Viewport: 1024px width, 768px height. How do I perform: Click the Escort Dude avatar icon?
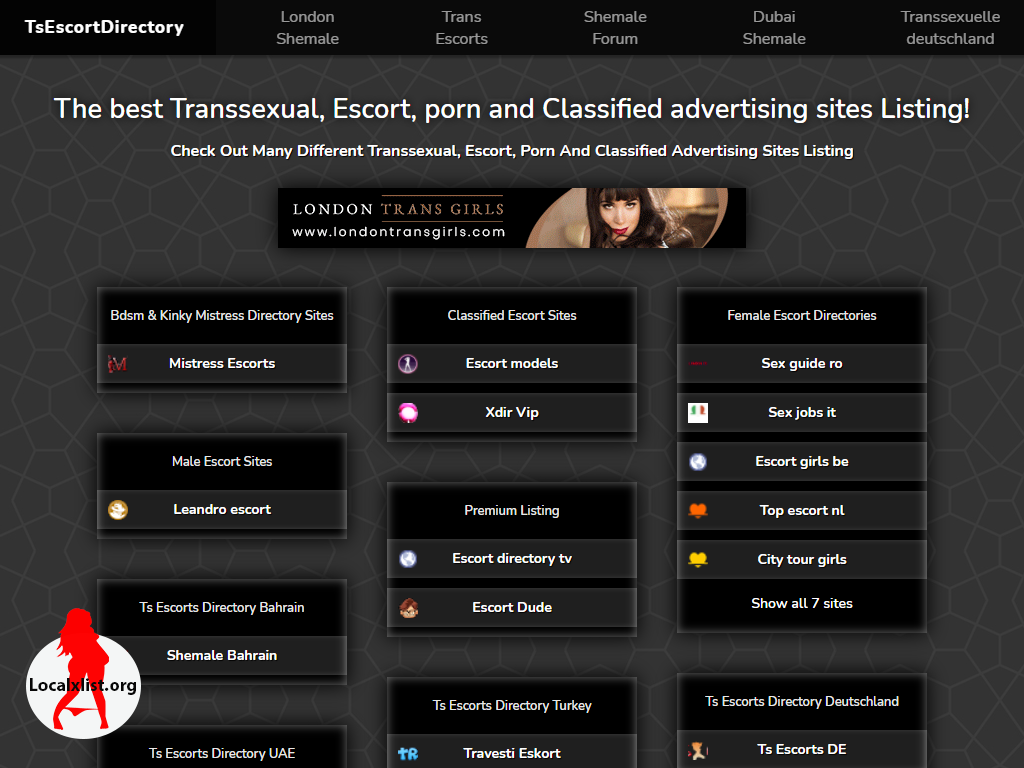(408, 608)
